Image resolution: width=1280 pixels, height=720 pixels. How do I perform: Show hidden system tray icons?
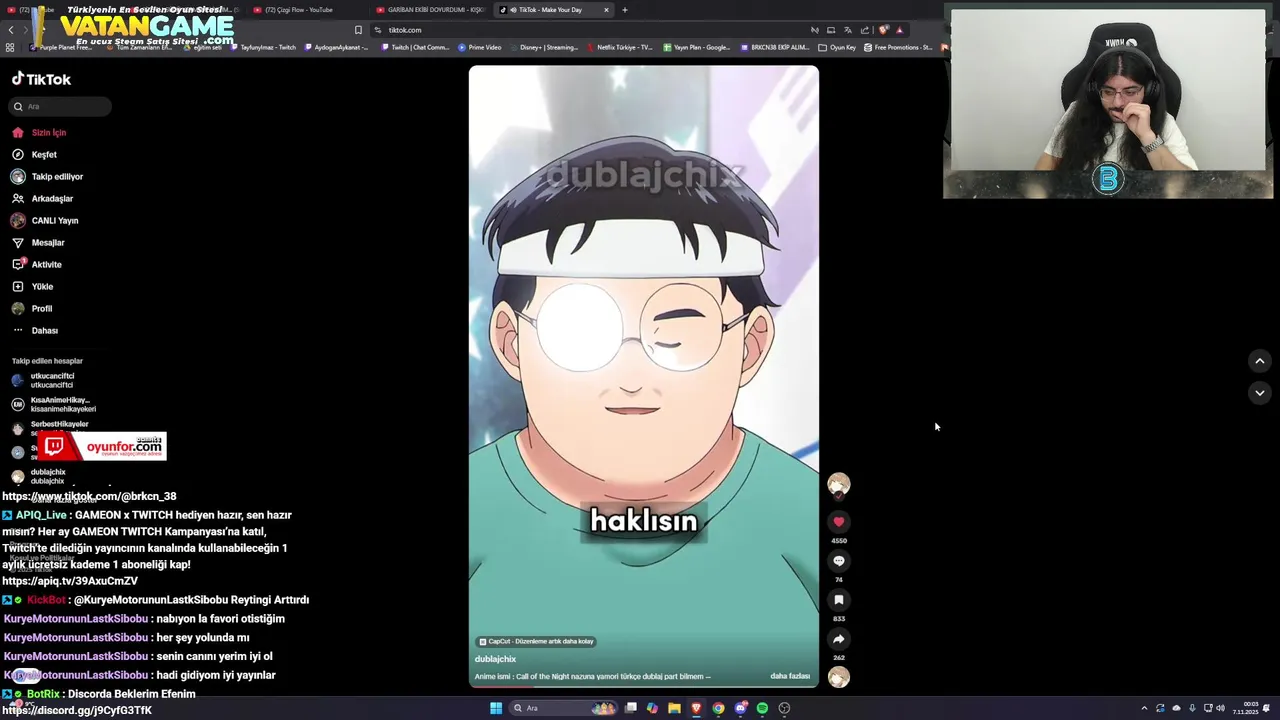(1144, 708)
